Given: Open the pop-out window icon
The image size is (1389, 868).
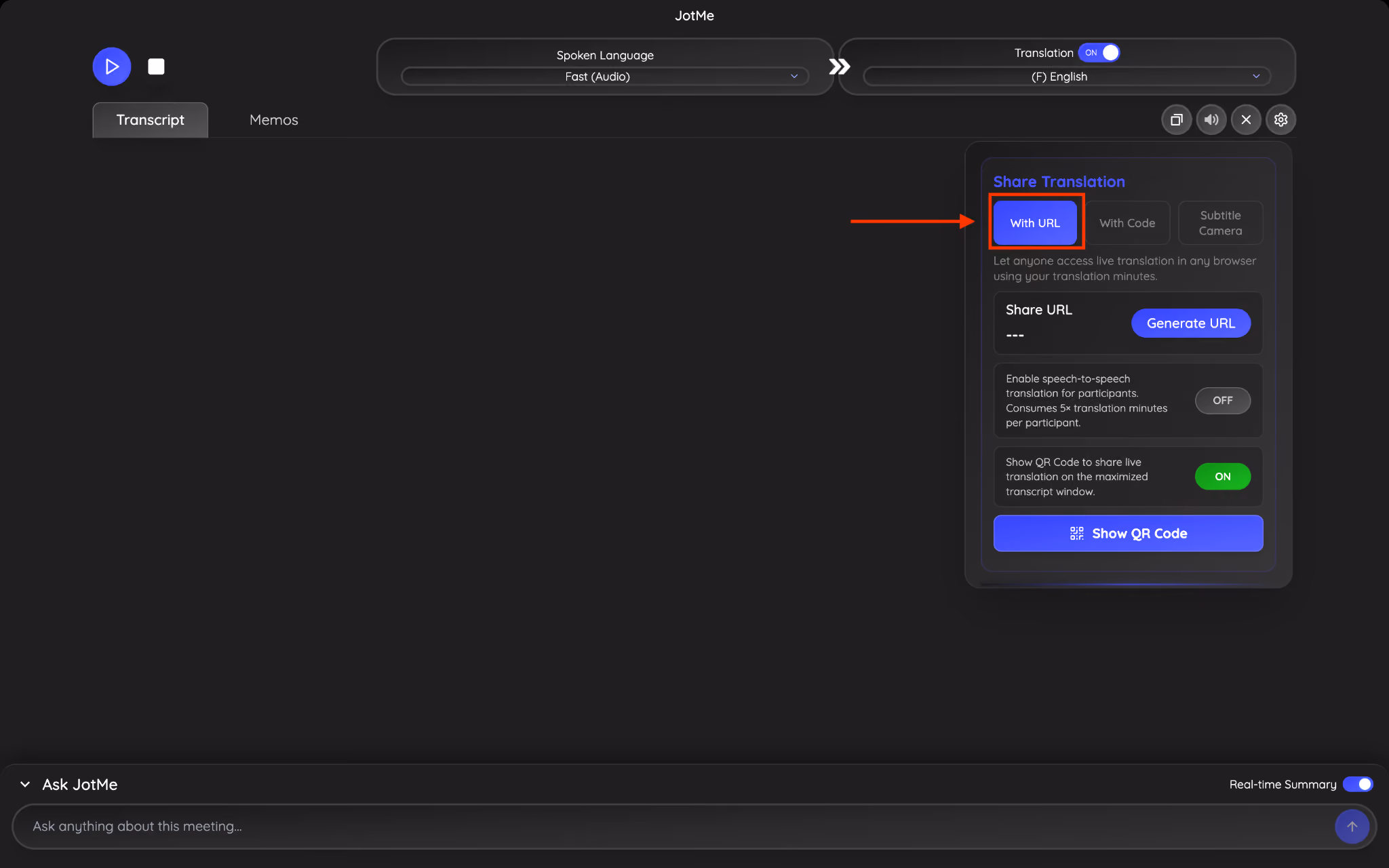Looking at the screenshot, I should pos(1177,120).
